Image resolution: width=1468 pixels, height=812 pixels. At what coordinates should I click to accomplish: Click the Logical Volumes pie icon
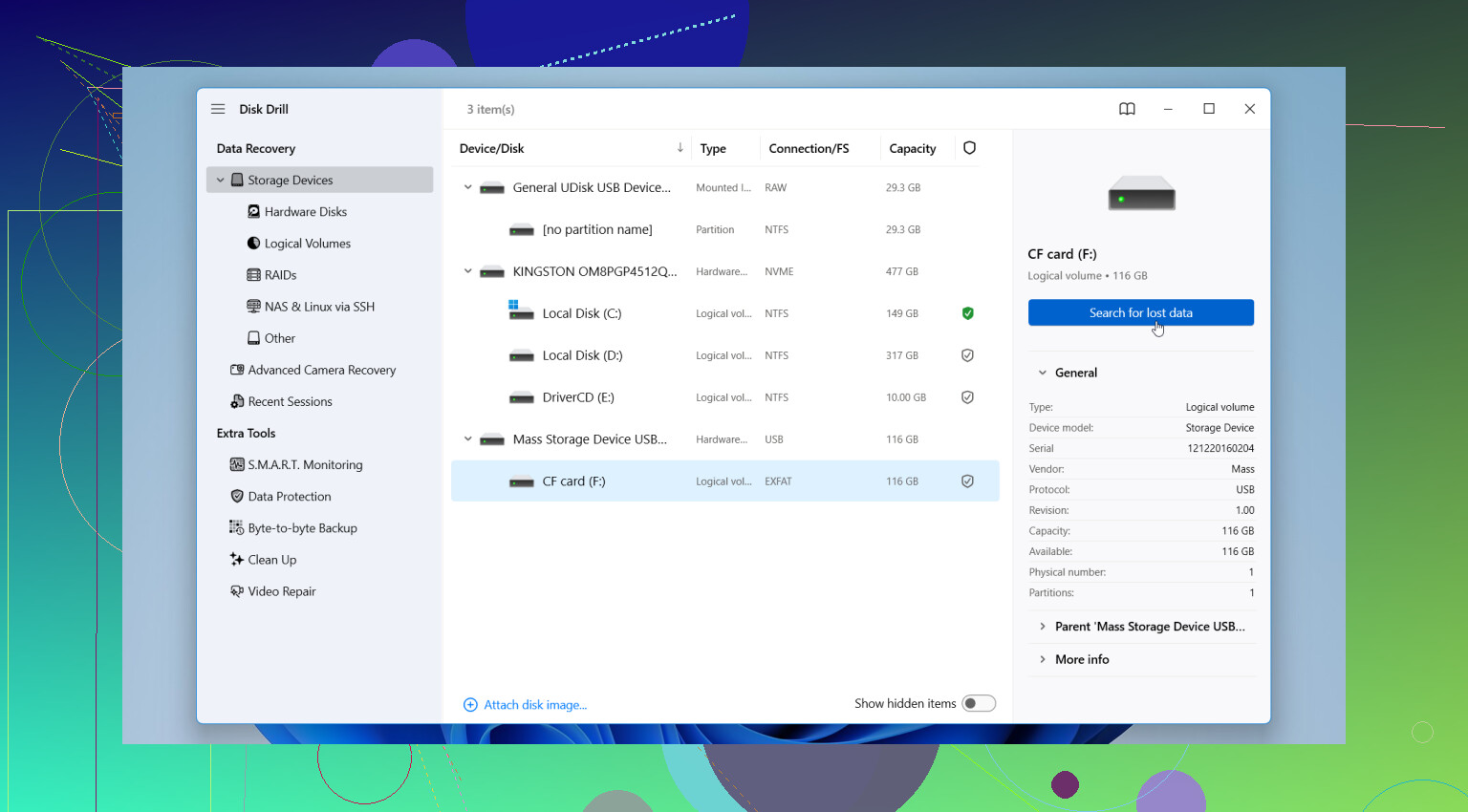click(253, 243)
